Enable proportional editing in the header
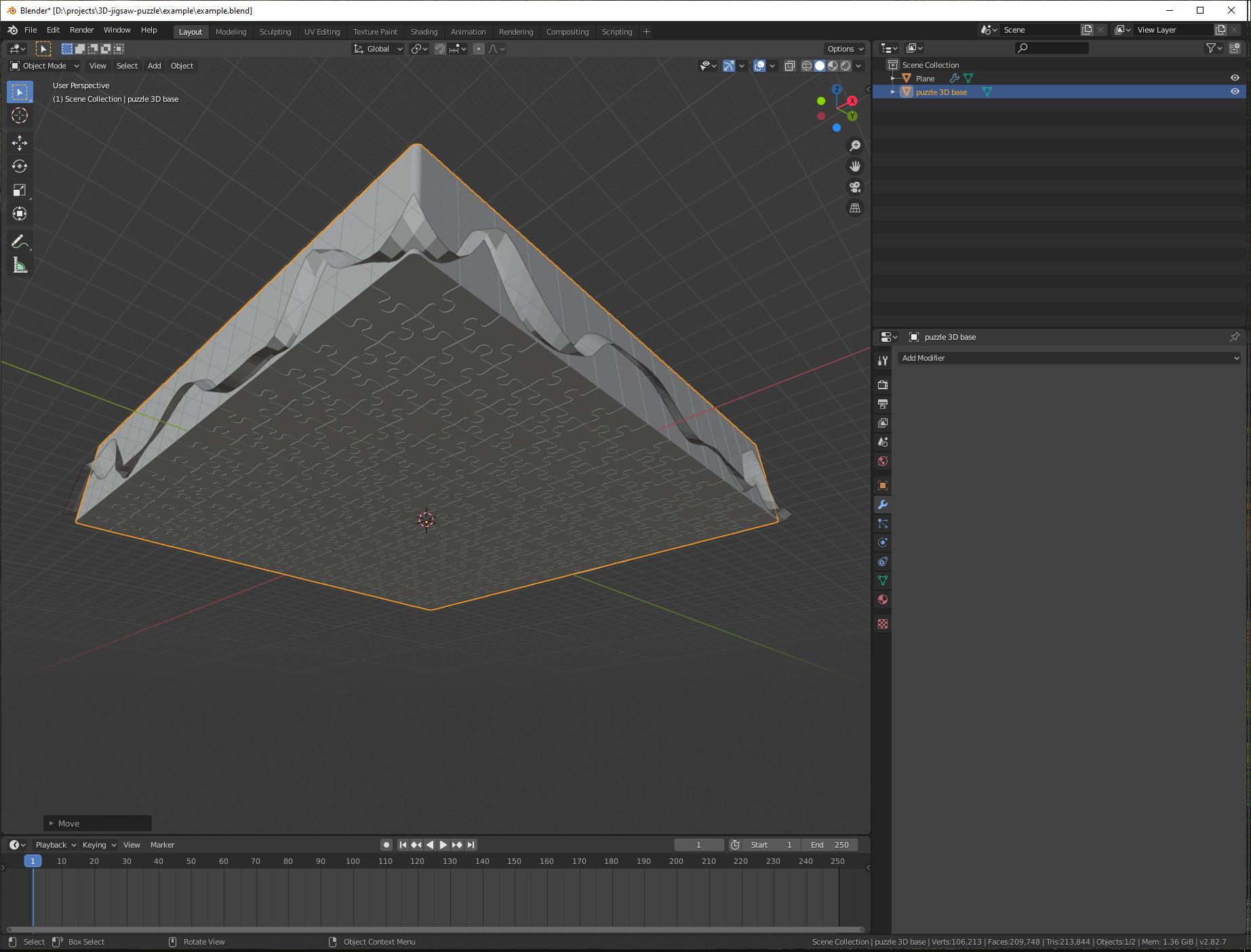1251x952 pixels. (x=479, y=49)
